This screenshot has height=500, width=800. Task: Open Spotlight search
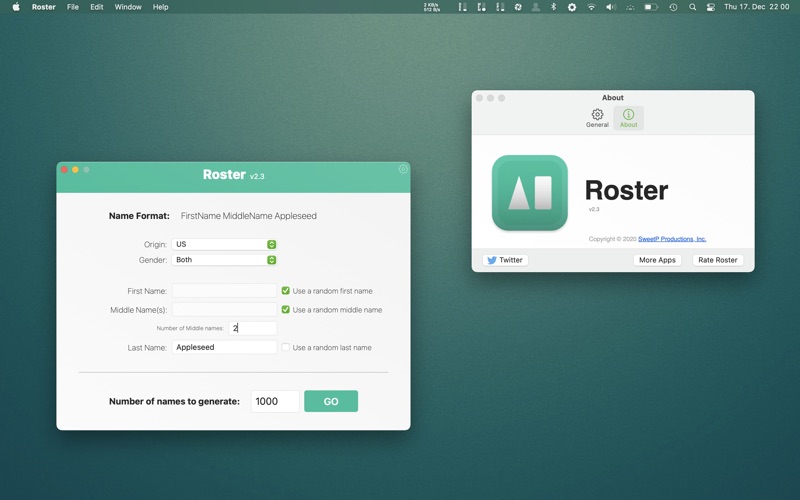(692, 7)
